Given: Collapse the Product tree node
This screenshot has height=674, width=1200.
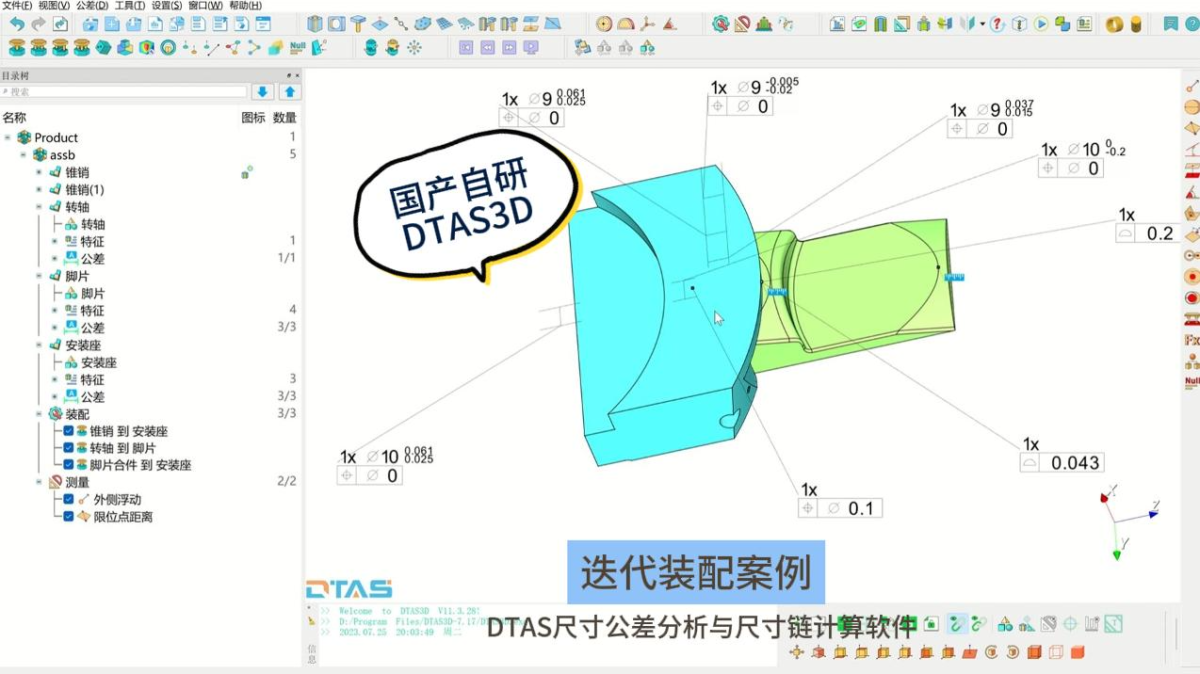Looking at the screenshot, I should 8,138.
